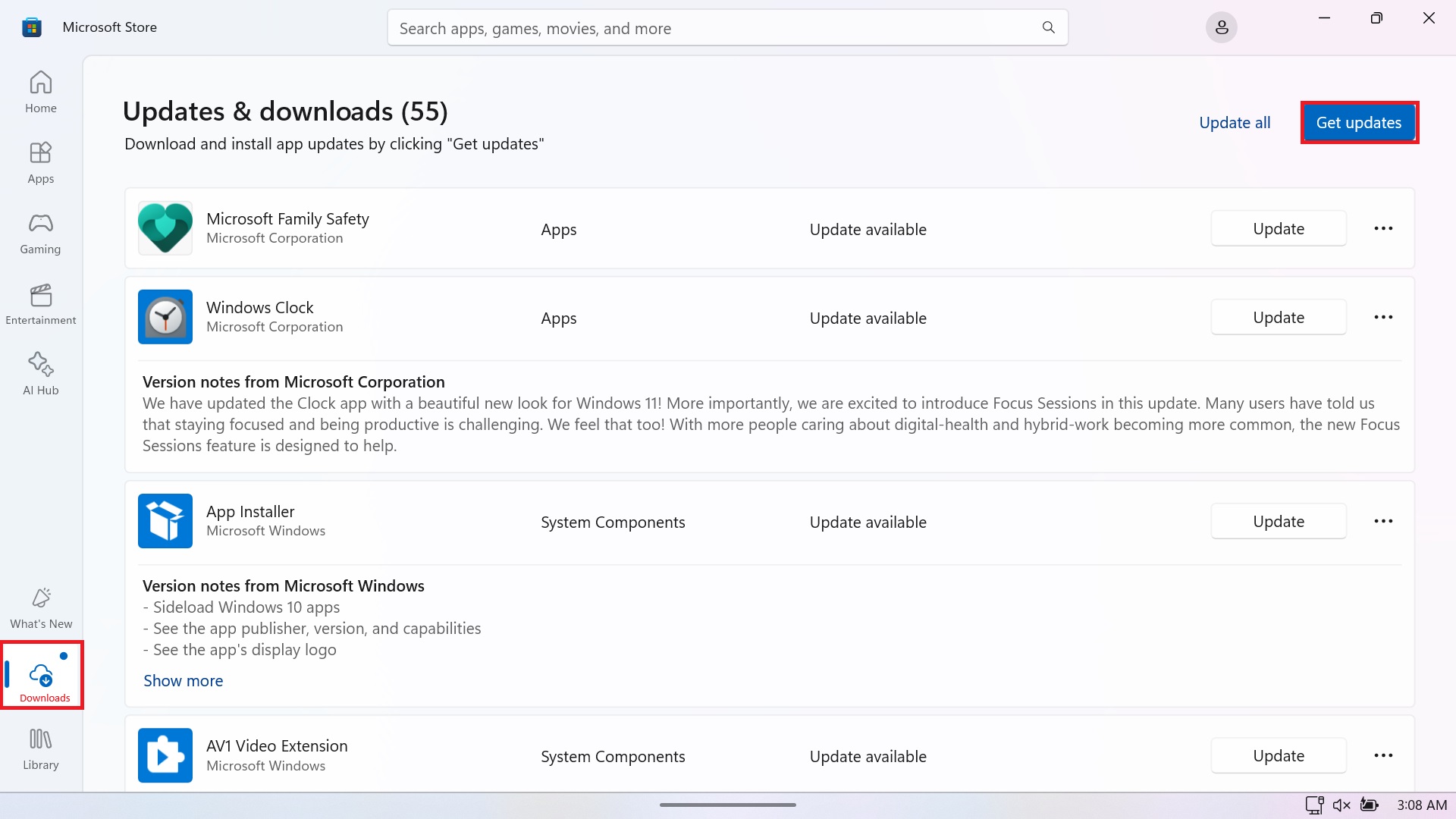The image size is (1456, 819).
Task: Update Microsoft Family Safety app
Action: coord(1278,229)
